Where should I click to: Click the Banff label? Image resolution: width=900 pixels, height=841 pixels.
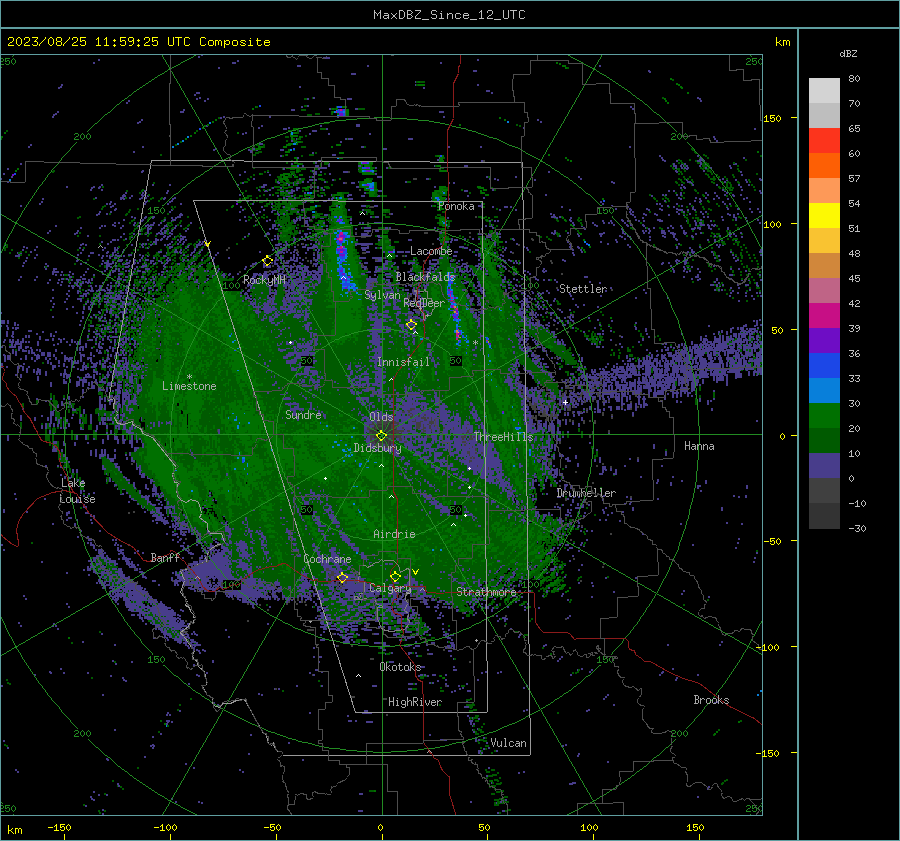pos(165,557)
